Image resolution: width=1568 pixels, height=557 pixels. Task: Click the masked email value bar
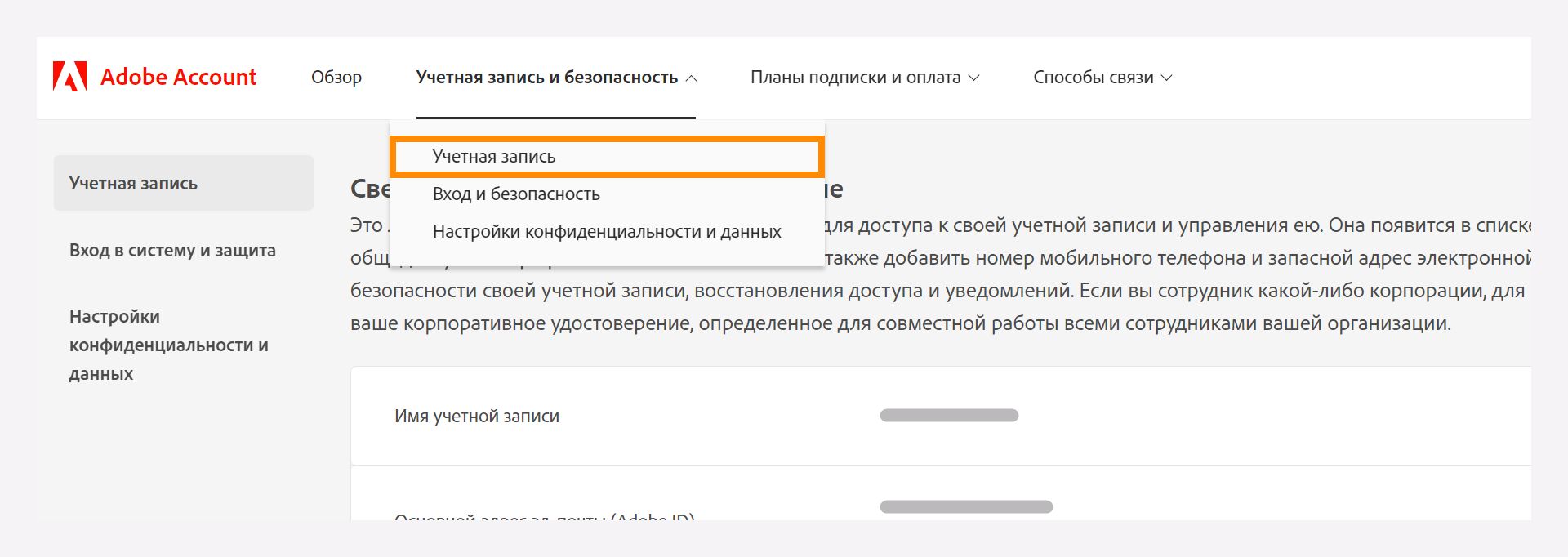click(x=965, y=506)
